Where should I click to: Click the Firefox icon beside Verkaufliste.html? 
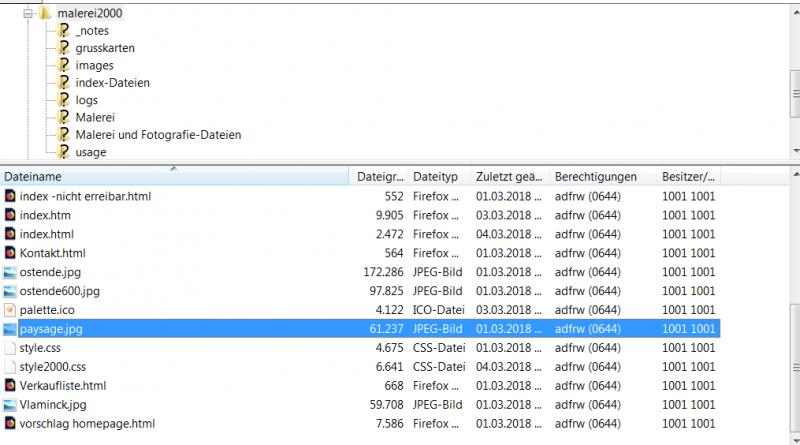[10, 386]
